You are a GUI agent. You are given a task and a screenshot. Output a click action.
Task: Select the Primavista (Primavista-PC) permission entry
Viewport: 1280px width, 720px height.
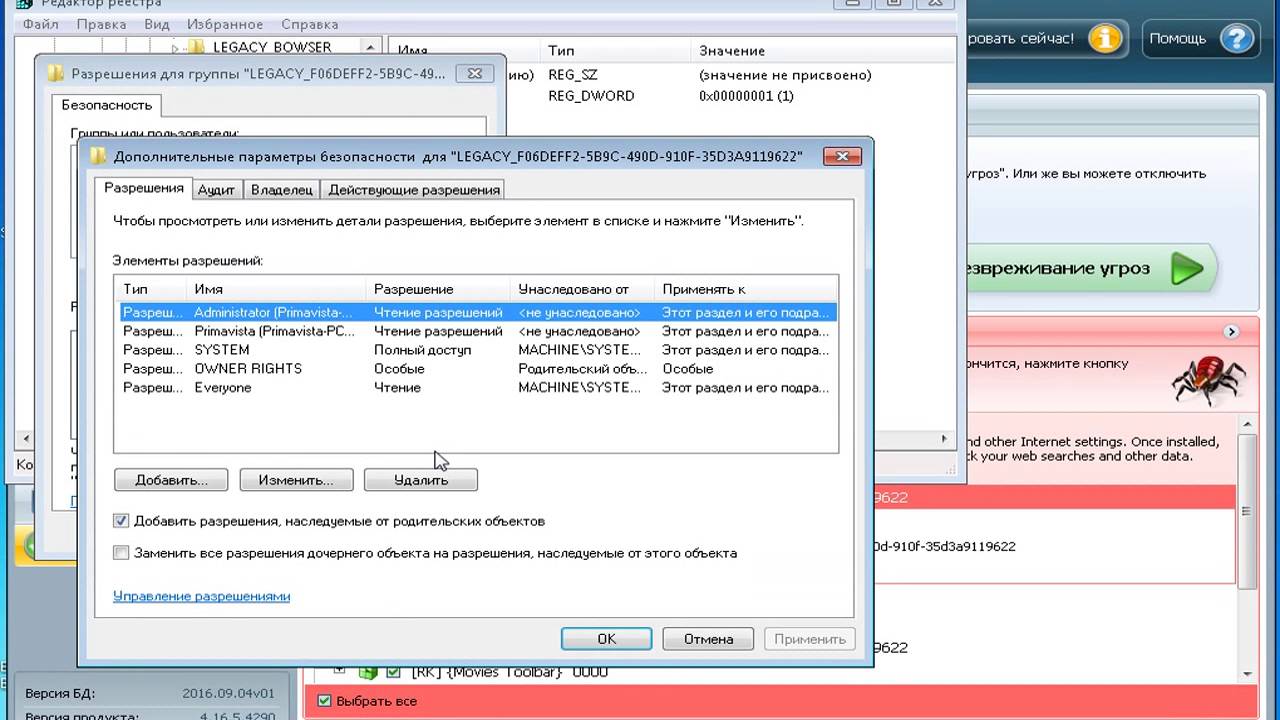click(x=476, y=331)
